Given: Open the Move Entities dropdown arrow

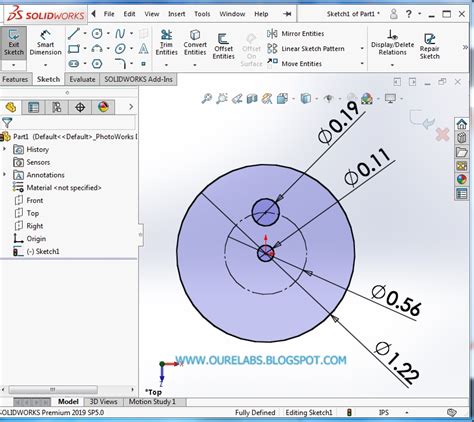Looking at the screenshot, I should pyautogui.click(x=362, y=63).
